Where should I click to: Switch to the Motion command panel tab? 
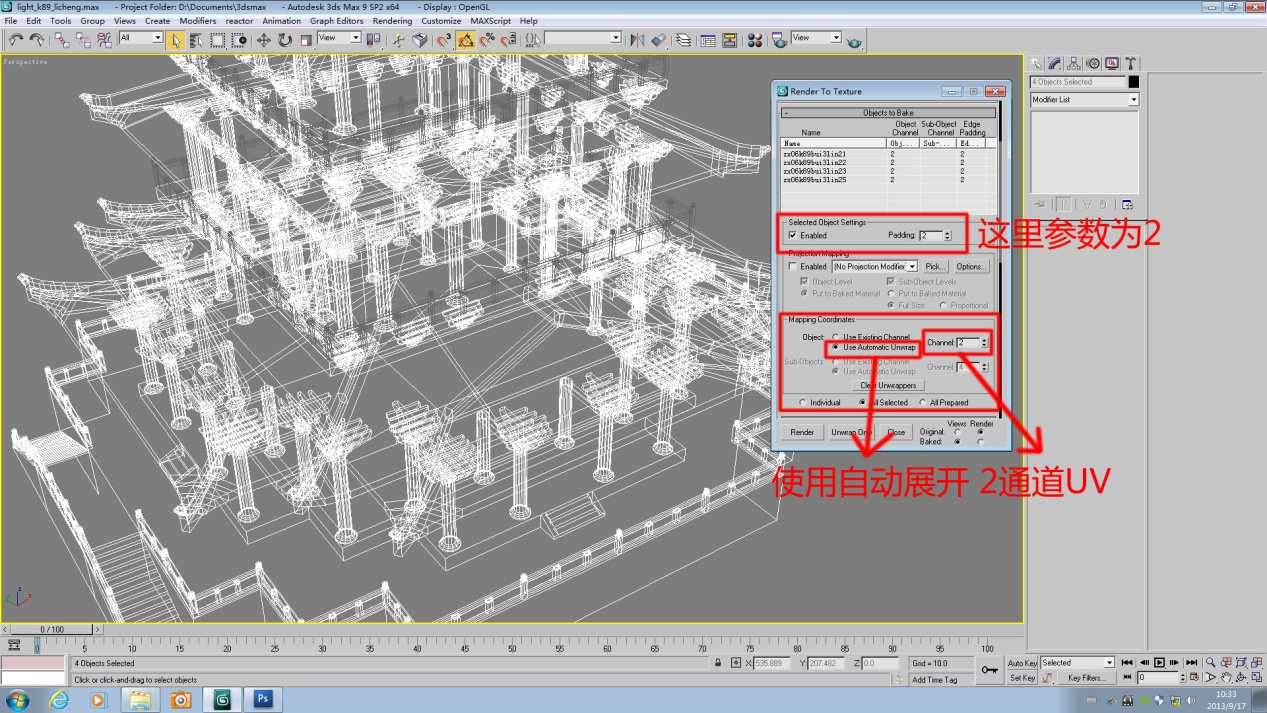(1093, 64)
